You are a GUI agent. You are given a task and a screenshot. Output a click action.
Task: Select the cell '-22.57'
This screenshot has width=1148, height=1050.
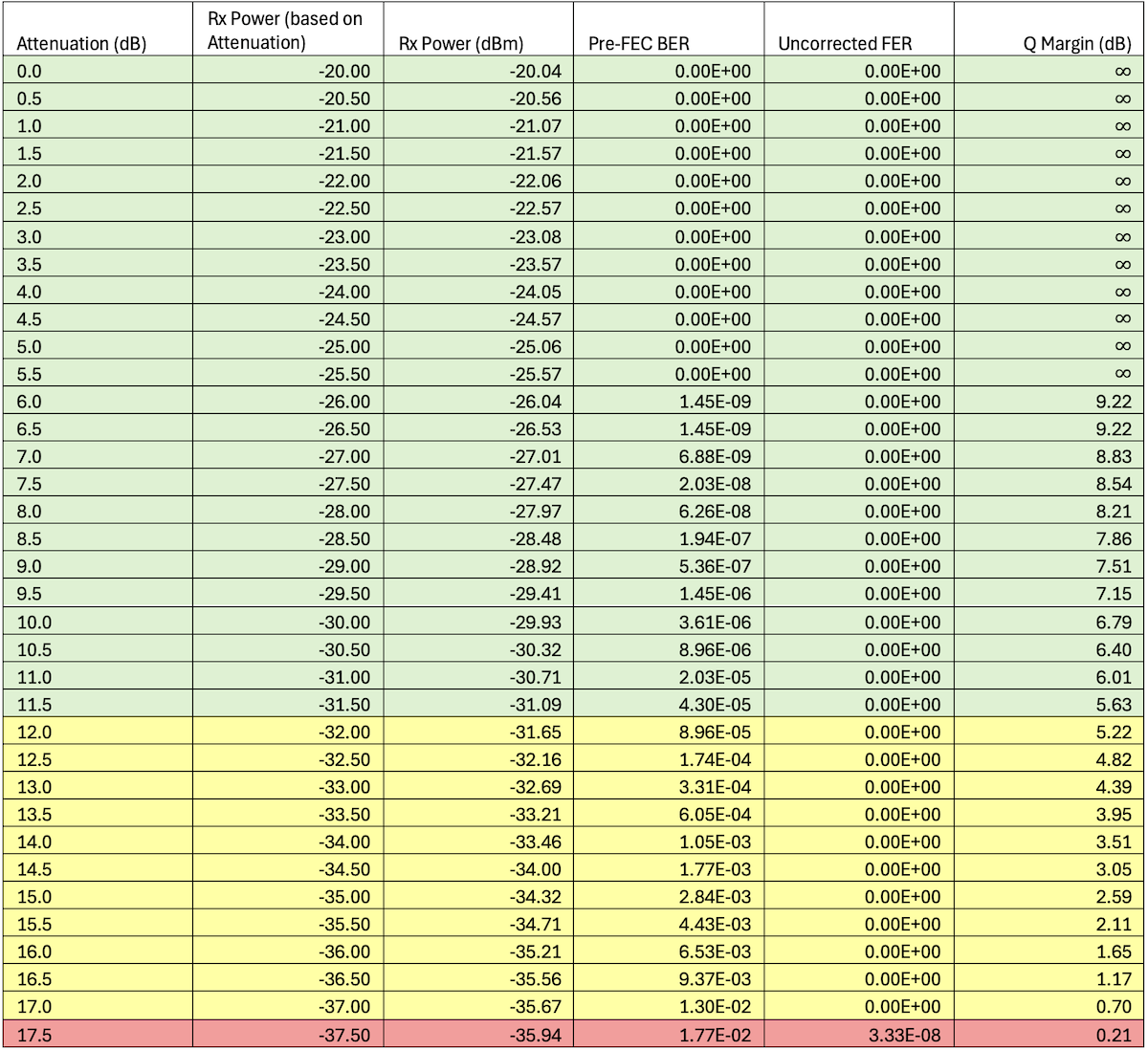[478, 209]
